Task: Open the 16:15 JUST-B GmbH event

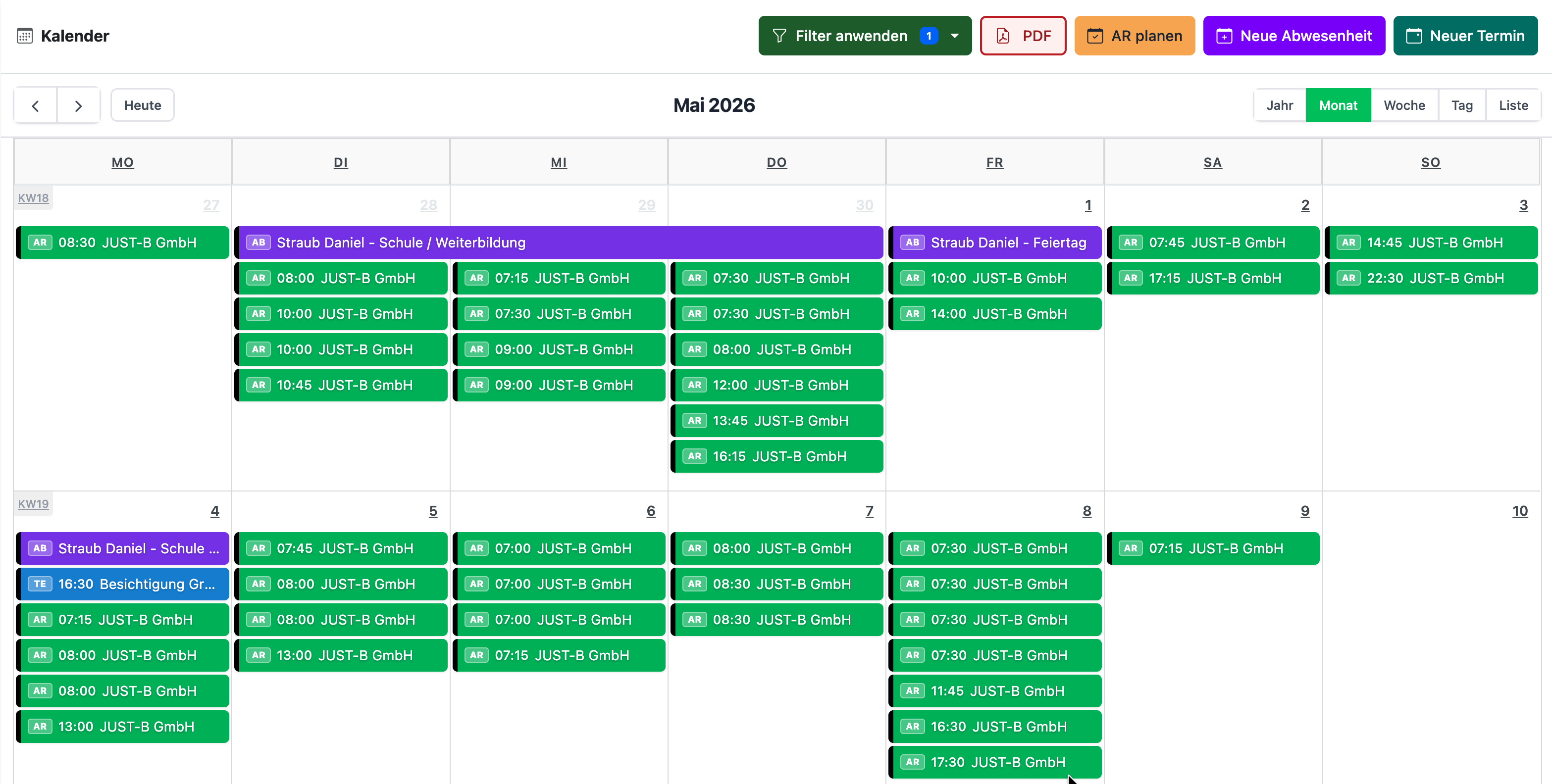Action: [776, 456]
